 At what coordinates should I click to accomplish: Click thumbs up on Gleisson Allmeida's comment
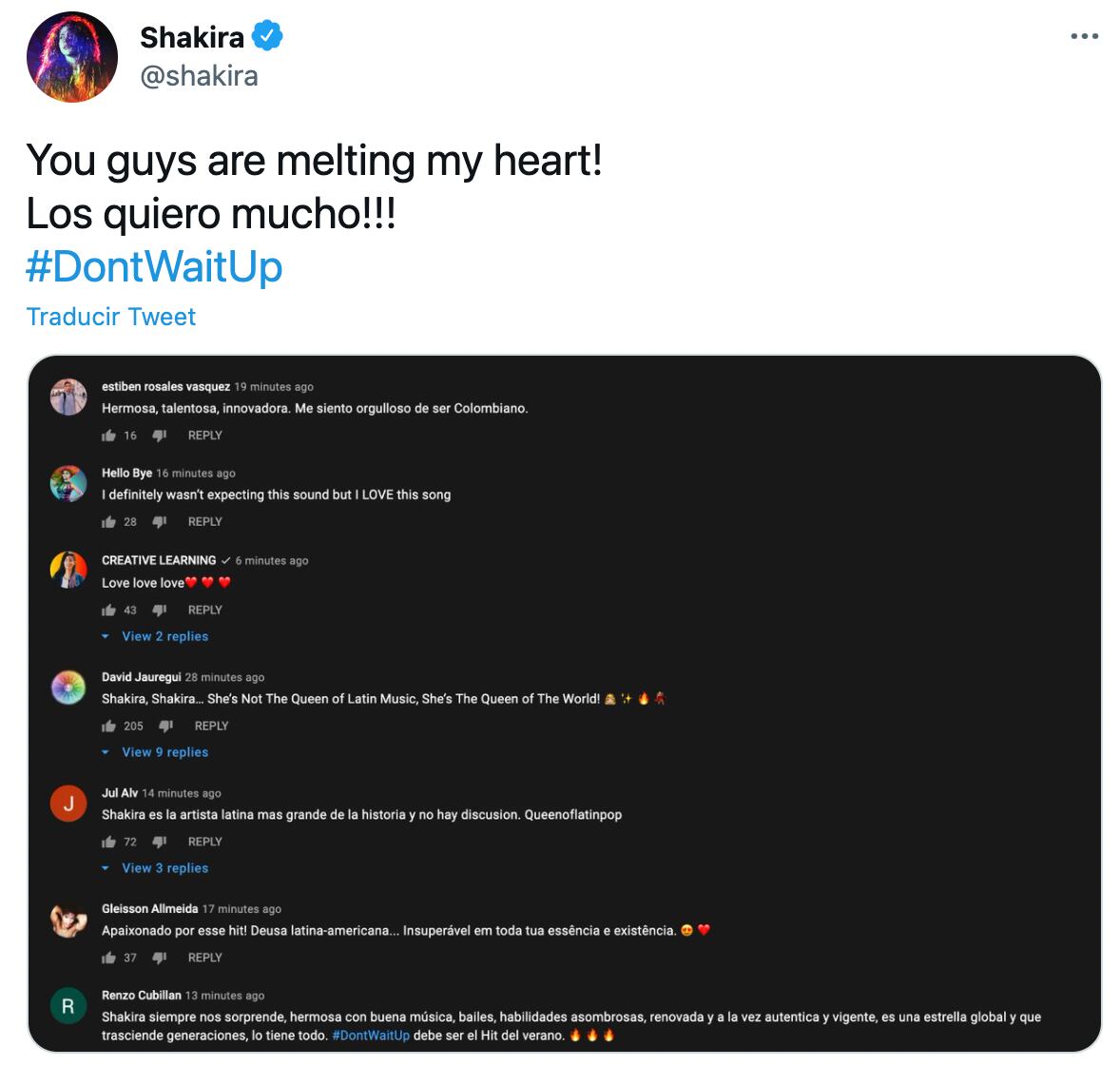(109, 958)
